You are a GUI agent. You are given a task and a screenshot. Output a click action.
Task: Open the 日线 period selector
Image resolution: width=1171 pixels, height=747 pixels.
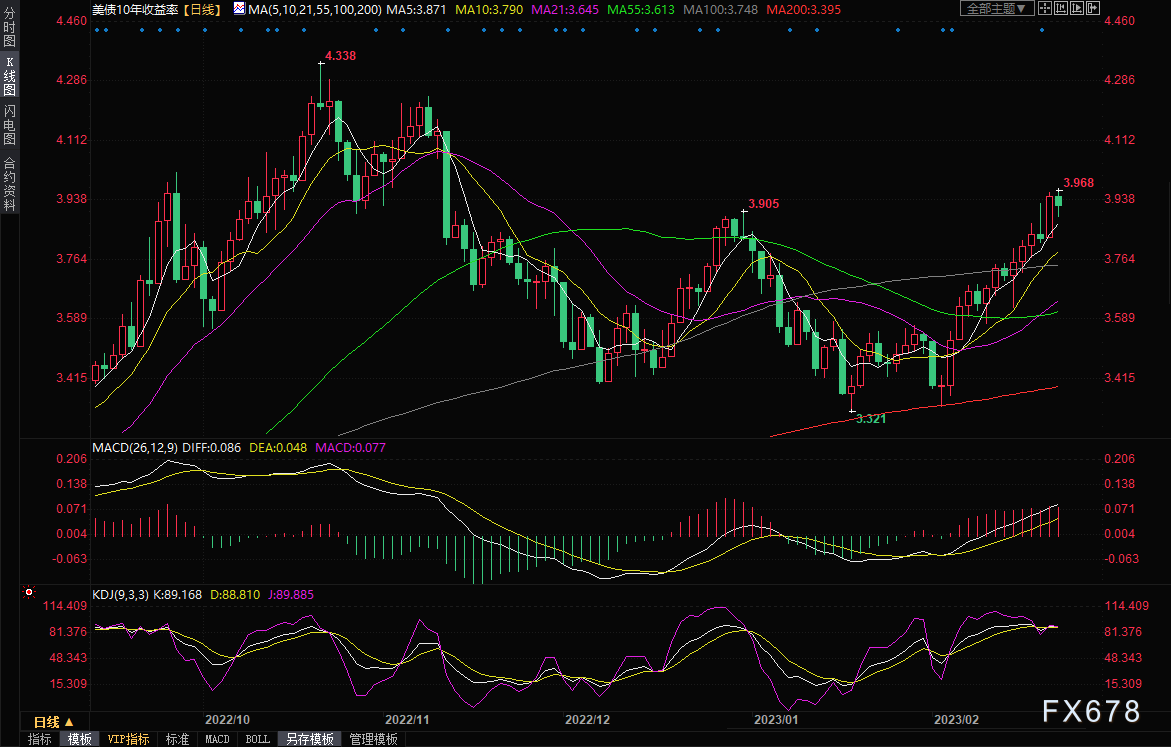(x=54, y=722)
